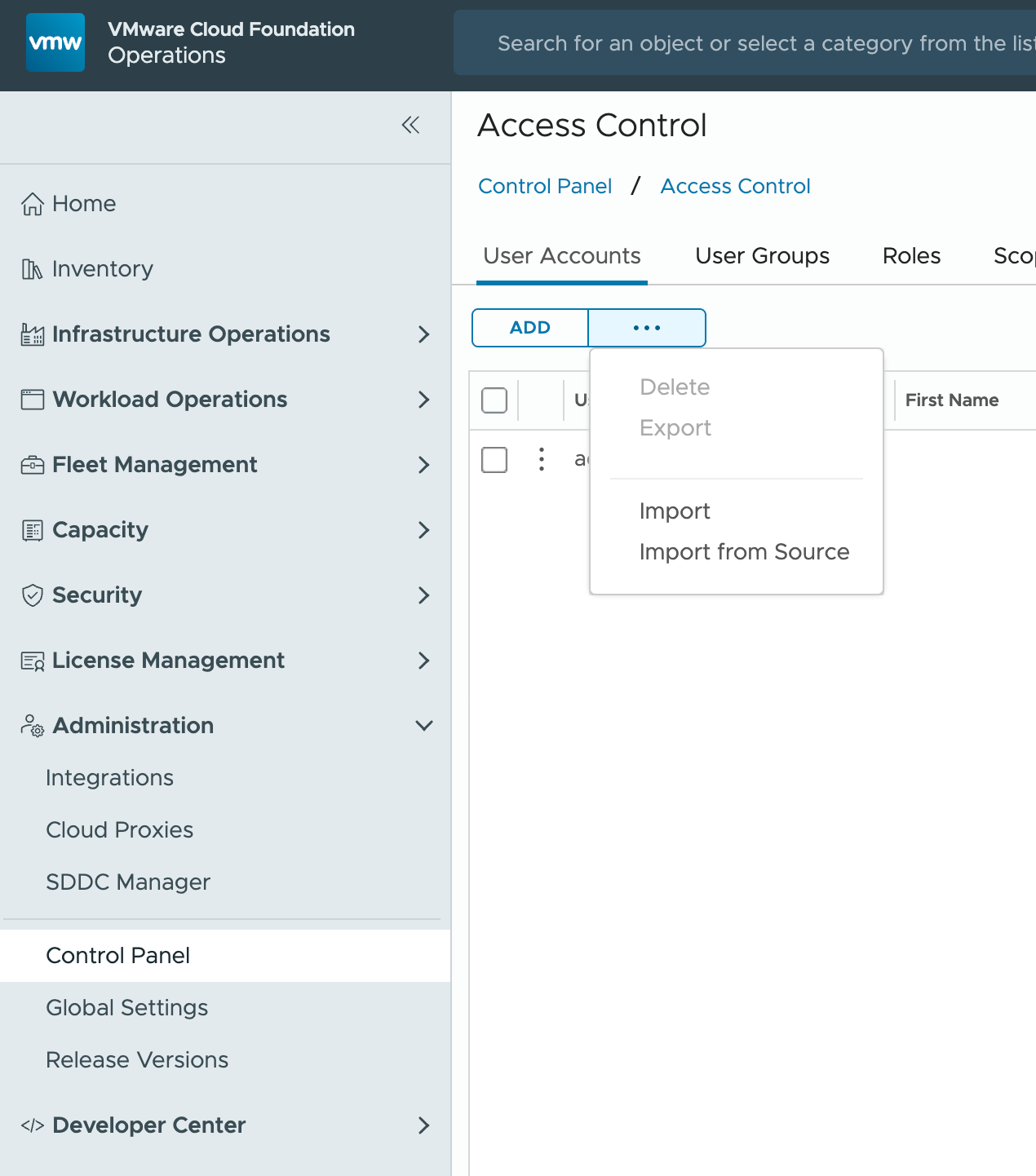Collapse the left navigation sidebar

click(410, 125)
